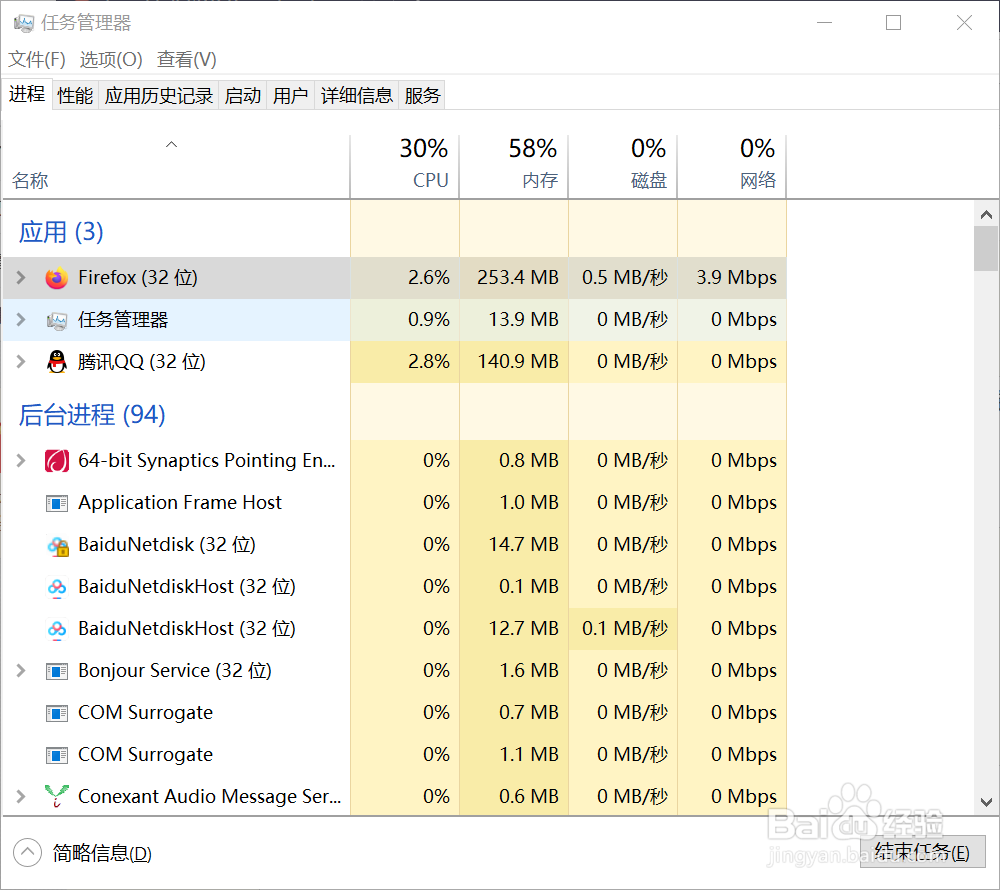Click the 1.1 MB COM Surrogate icon

(x=57, y=755)
